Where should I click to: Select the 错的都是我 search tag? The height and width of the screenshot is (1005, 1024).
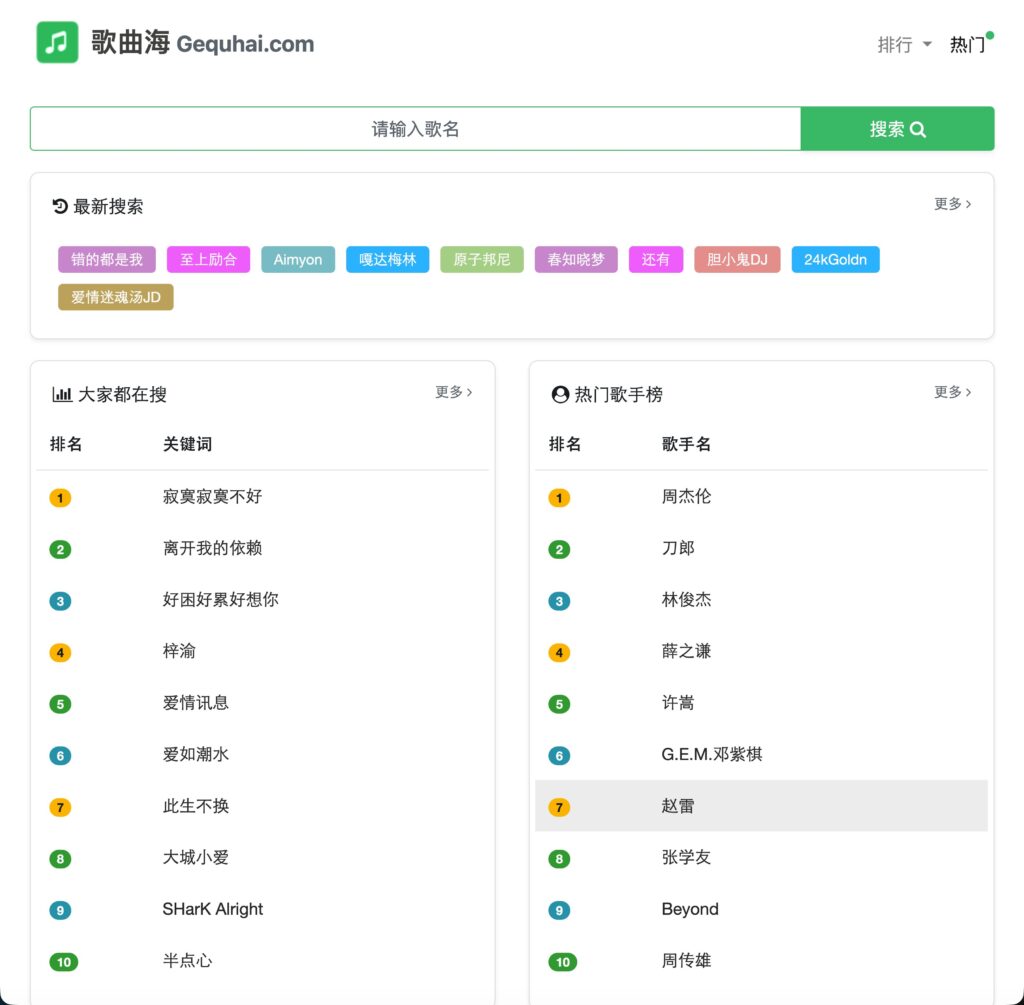coord(107,259)
